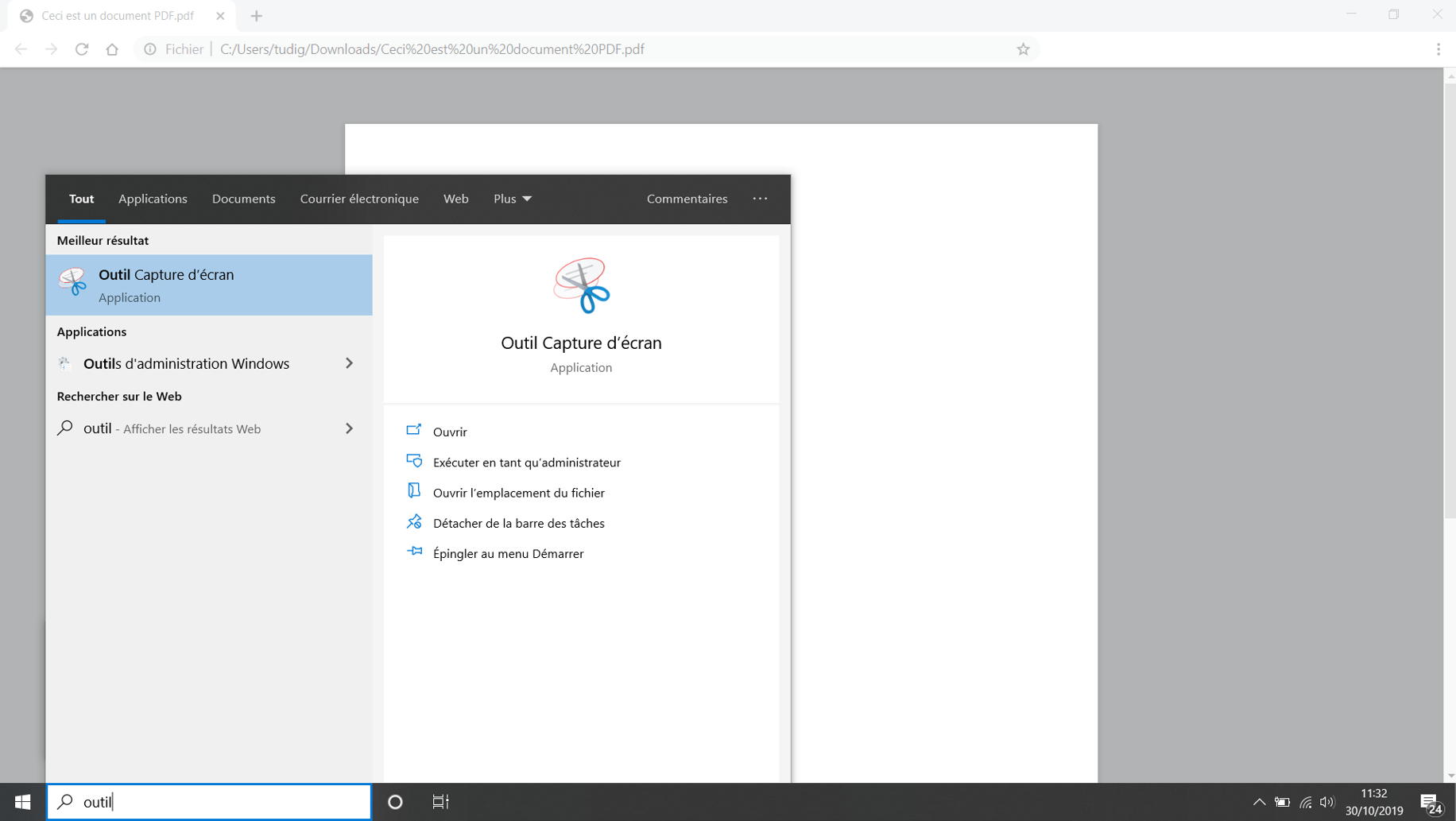Click the web search magnifier icon beside 'outil'
1456x821 pixels.
(65, 428)
